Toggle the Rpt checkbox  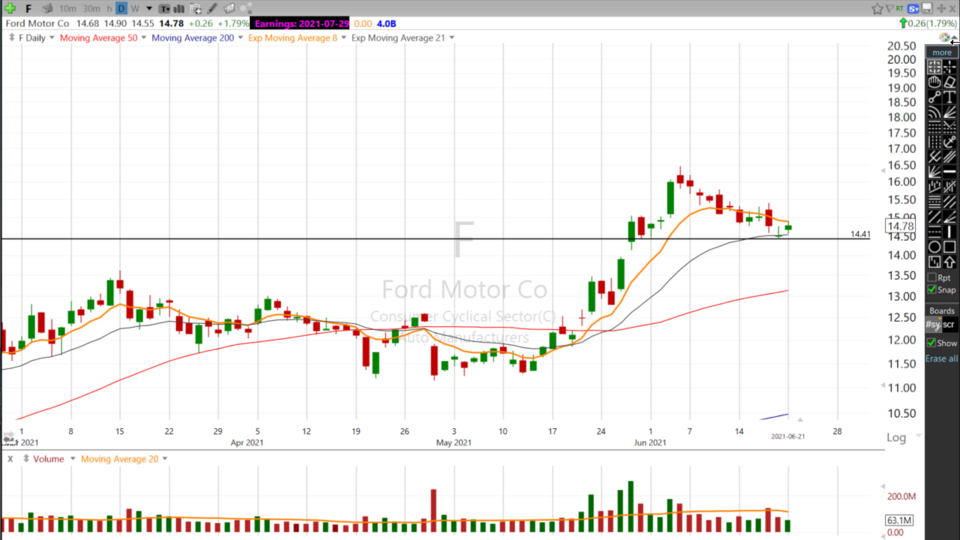tap(932, 278)
